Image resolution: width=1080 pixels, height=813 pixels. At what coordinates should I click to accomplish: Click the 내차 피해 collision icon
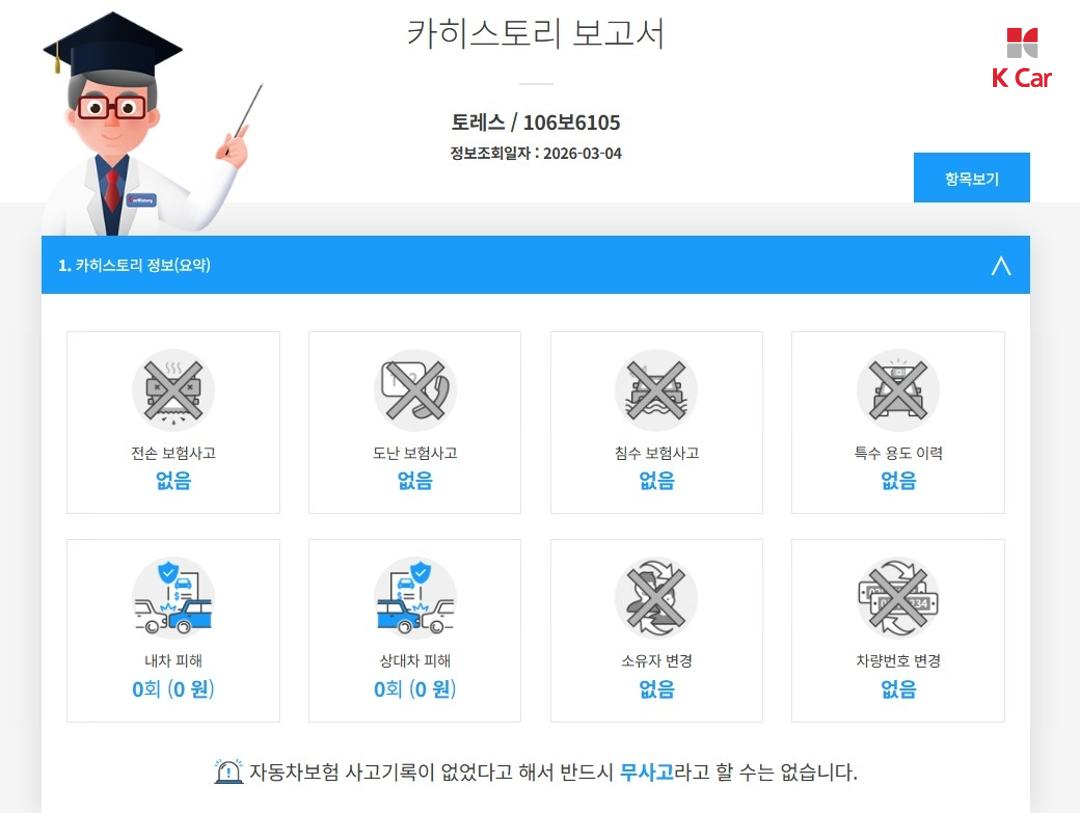(174, 598)
